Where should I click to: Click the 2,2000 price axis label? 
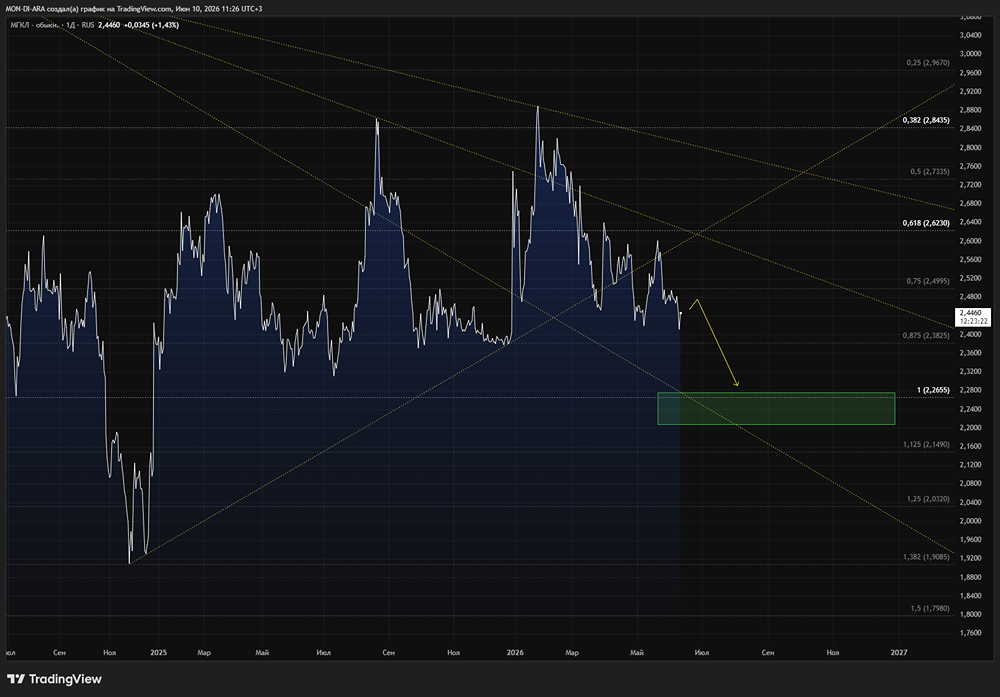point(970,427)
